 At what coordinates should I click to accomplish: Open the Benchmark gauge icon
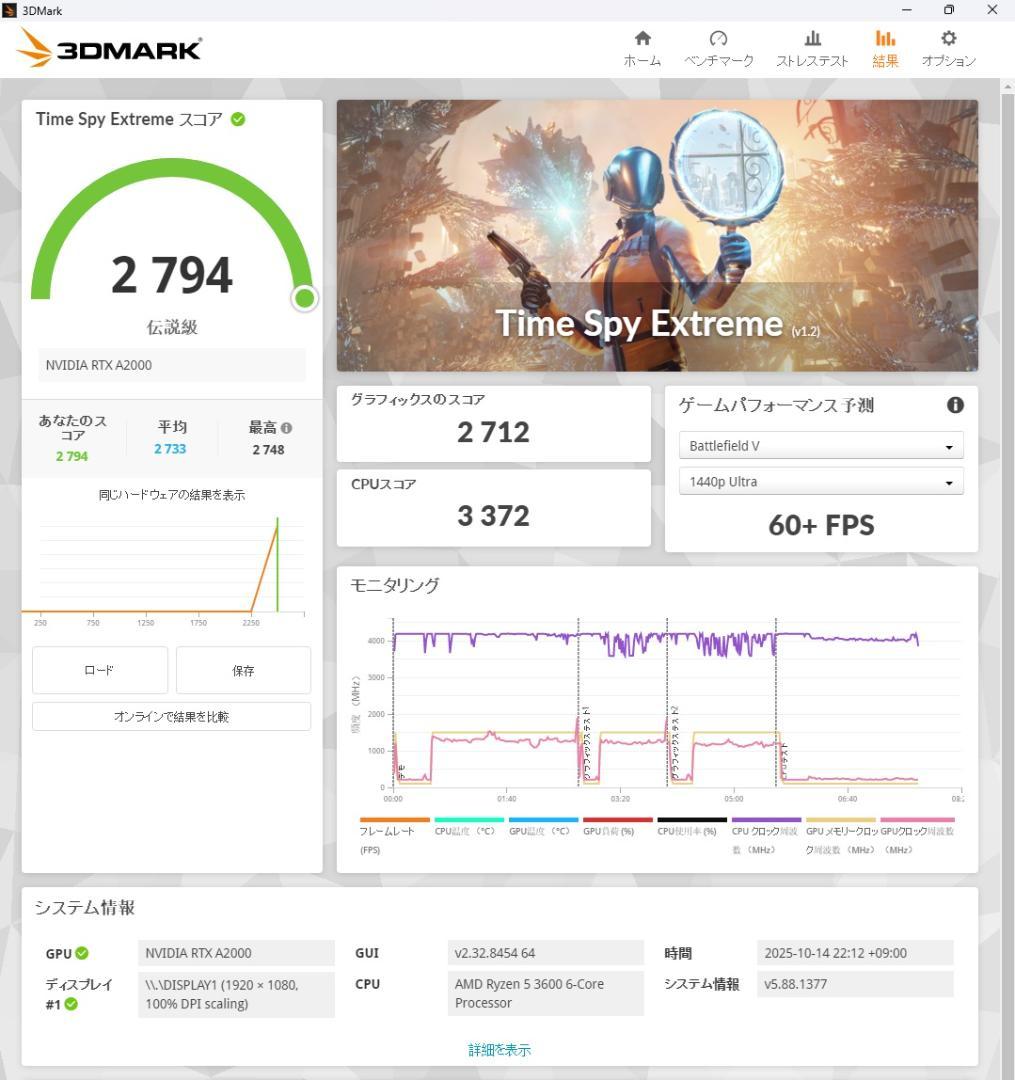point(718,39)
